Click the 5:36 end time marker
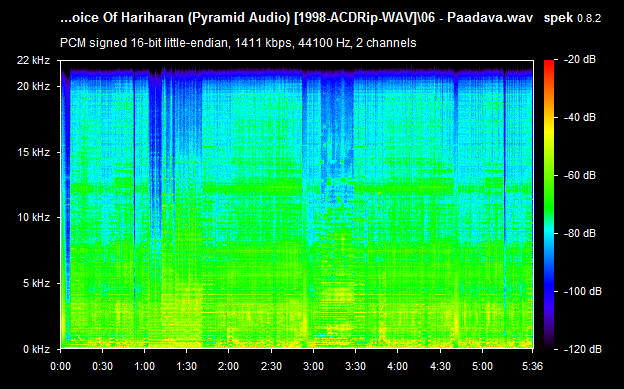Image resolution: width=624 pixels, height=389 pixels. point(532,366)
